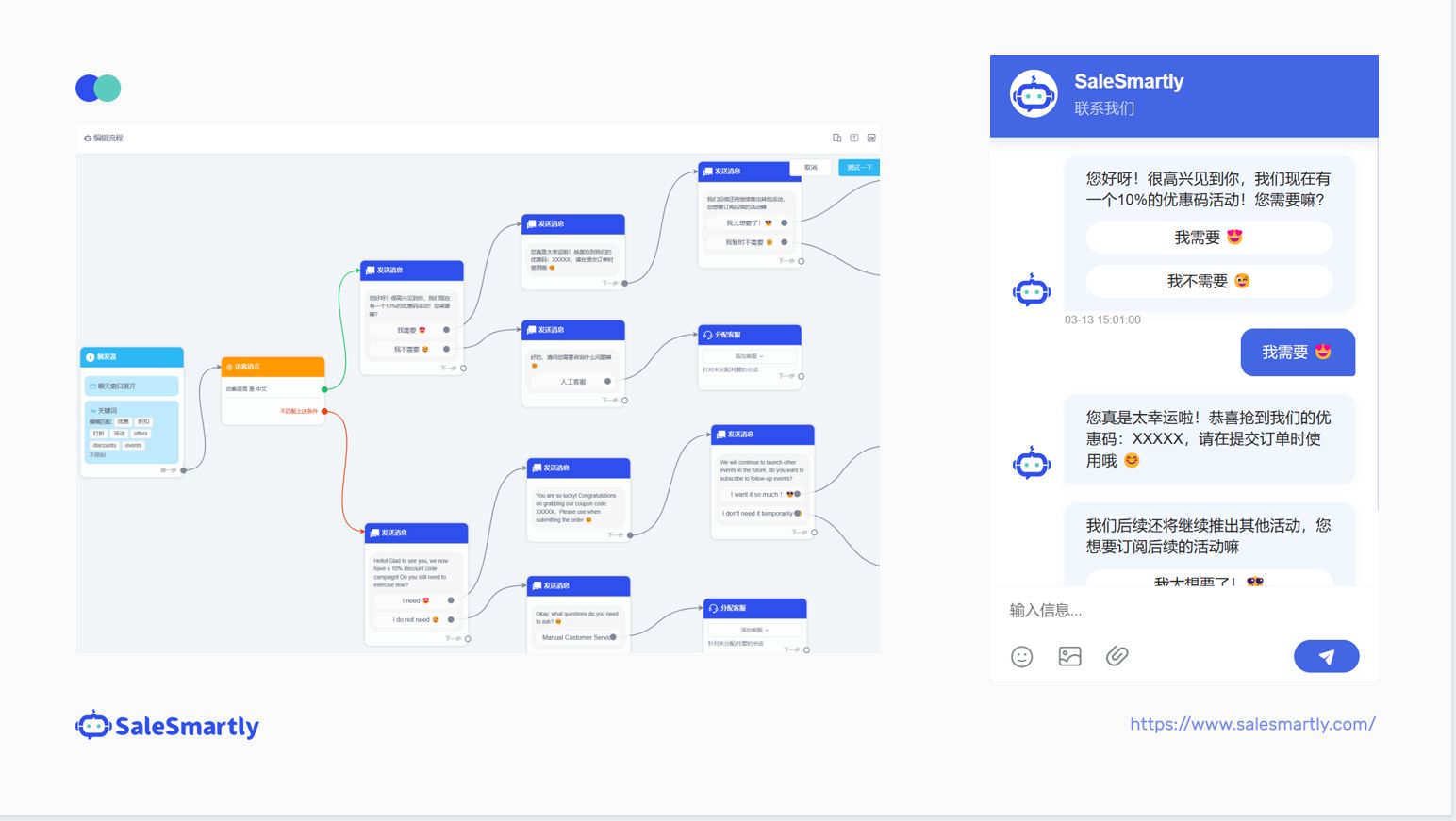Click red output port beside 不匹配上述条件

click(324, 411)
